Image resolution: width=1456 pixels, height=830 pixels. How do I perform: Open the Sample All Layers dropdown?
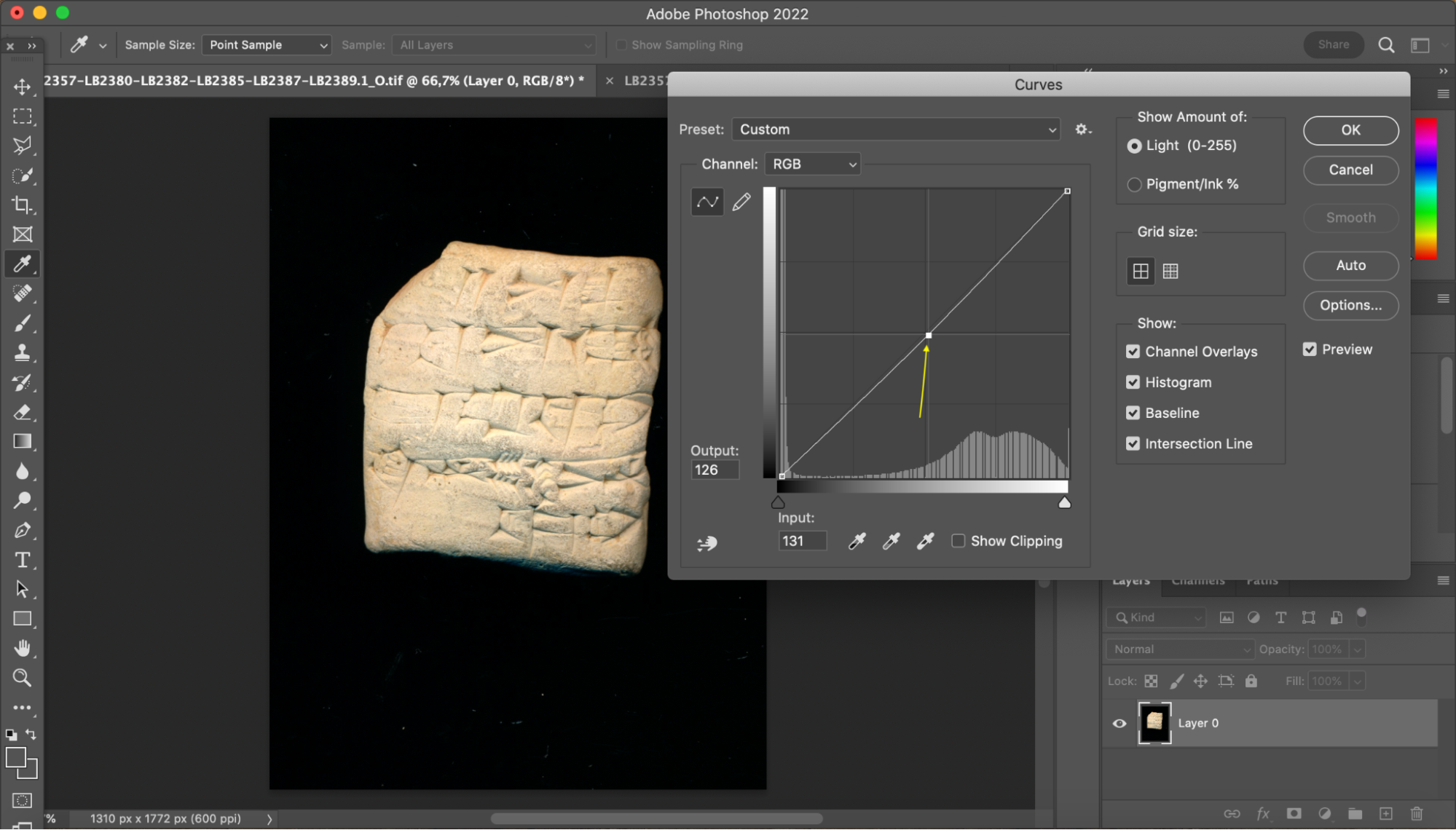tap(494, 45)
